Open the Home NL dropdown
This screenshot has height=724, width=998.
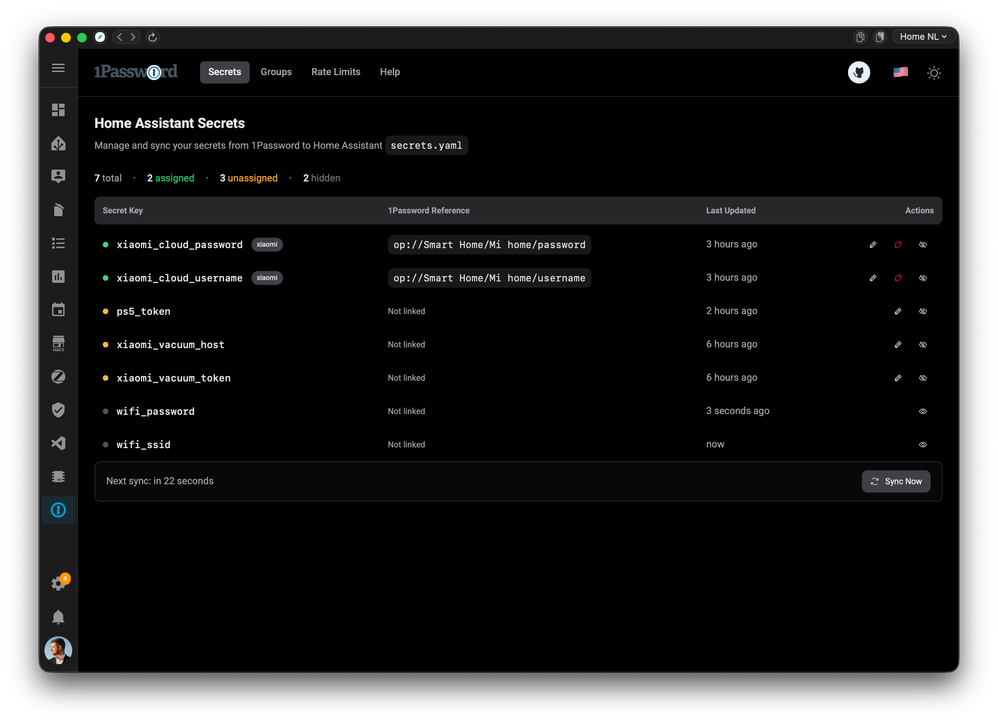point(923,37)
